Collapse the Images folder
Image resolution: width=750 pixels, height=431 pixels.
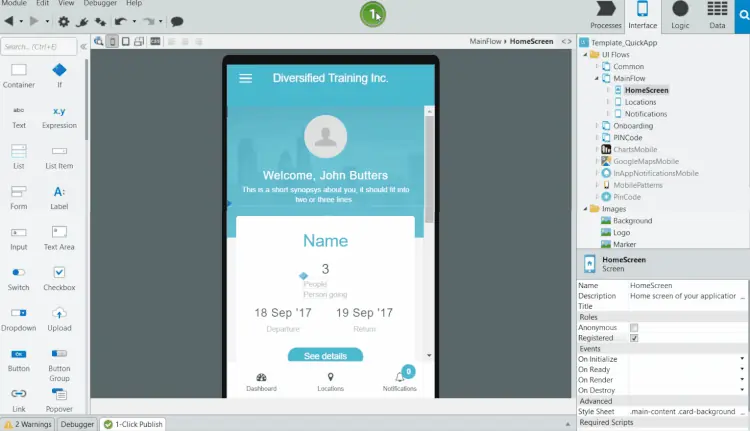pos(585,209)
